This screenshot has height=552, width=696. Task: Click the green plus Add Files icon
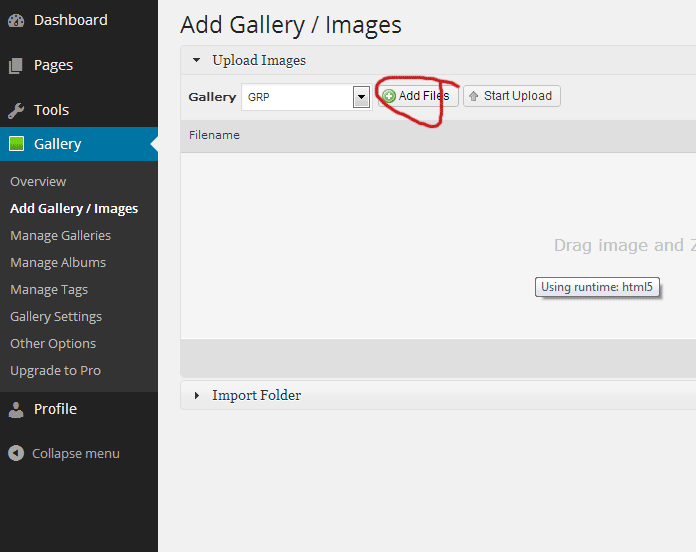[389, 96]
